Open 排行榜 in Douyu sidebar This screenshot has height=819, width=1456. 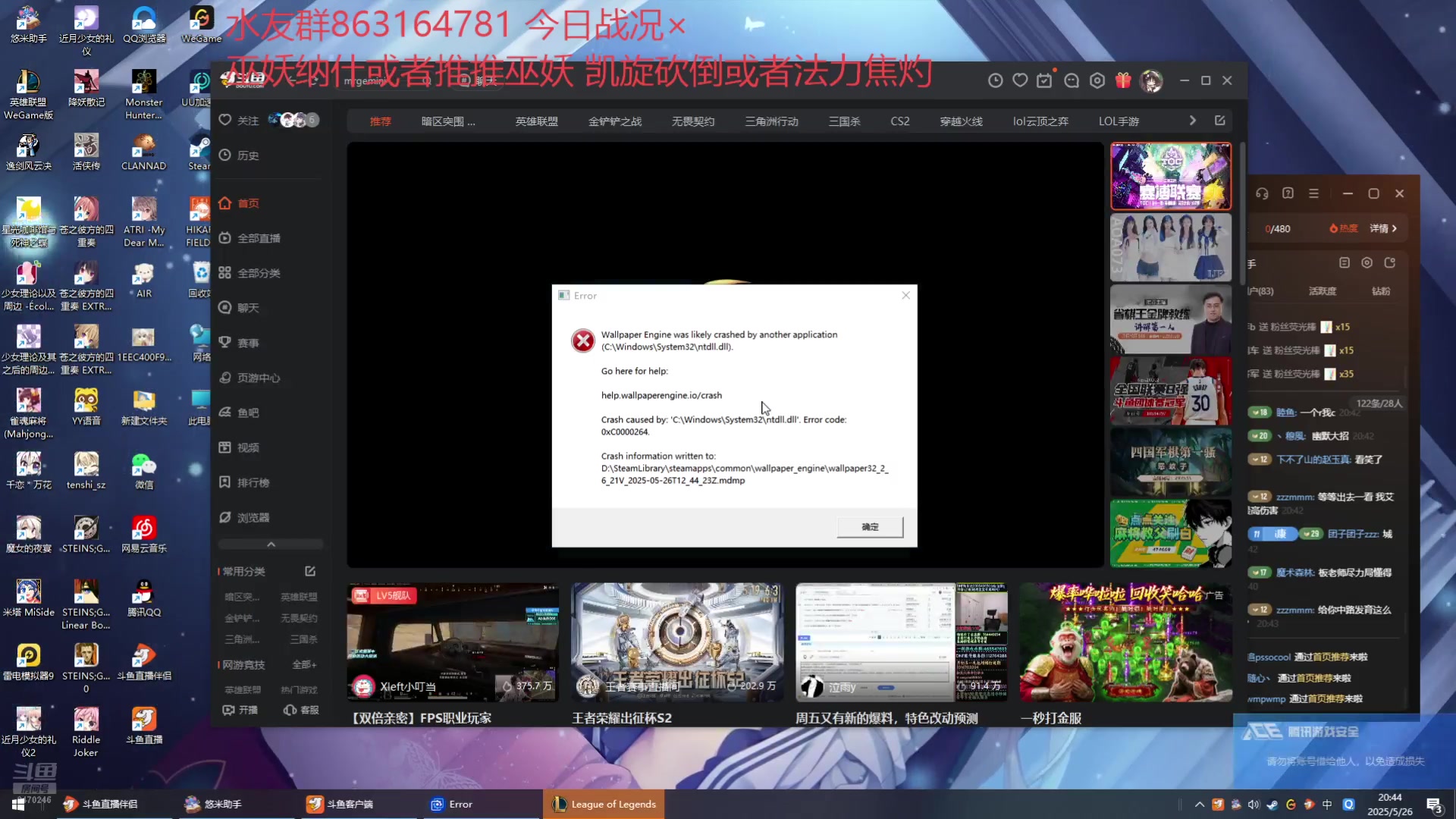pyautogui.click(x=245, y=482)
